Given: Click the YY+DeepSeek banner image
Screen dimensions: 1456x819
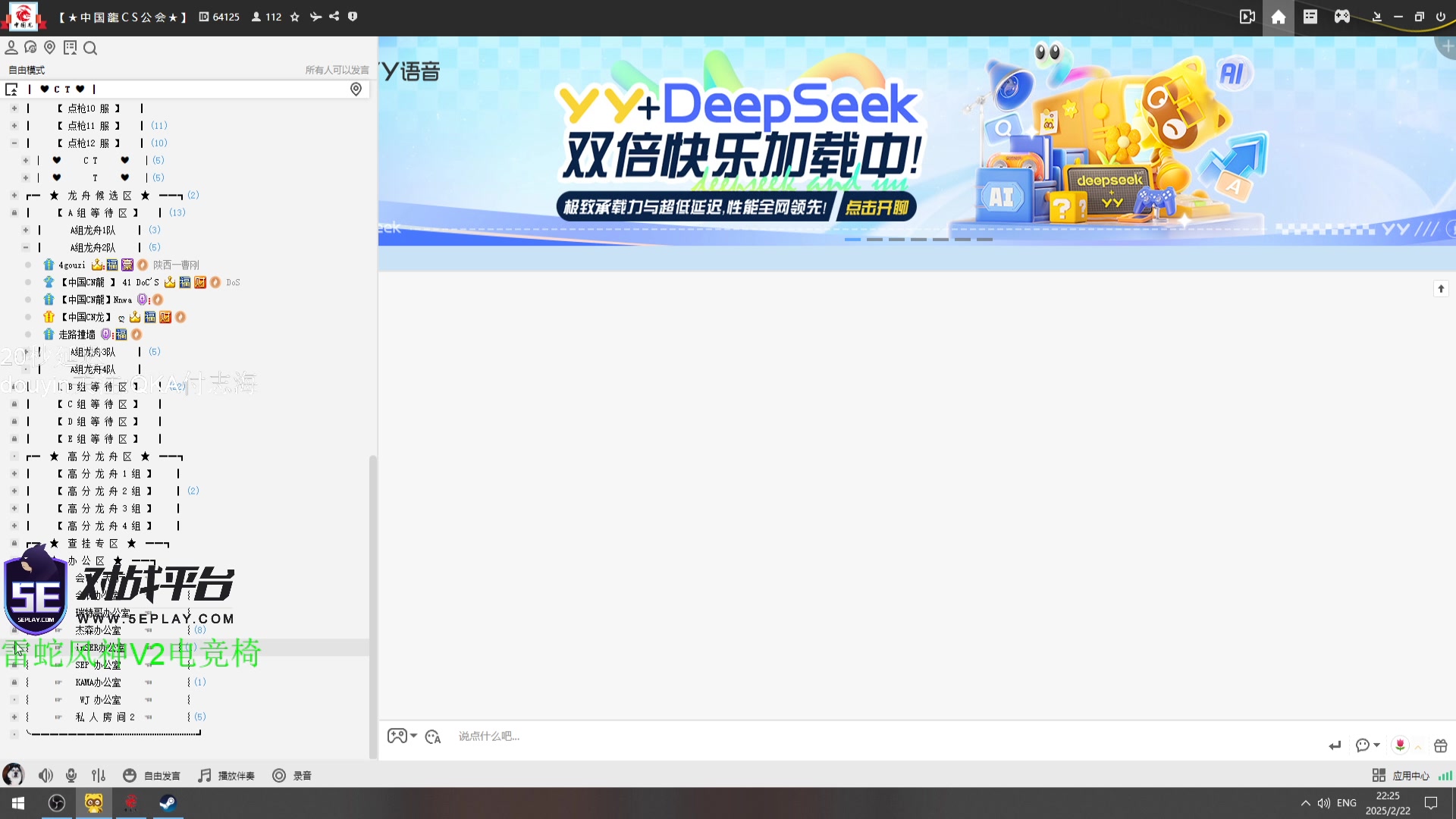Looking at the screenshot, I should tap(916, 140).
